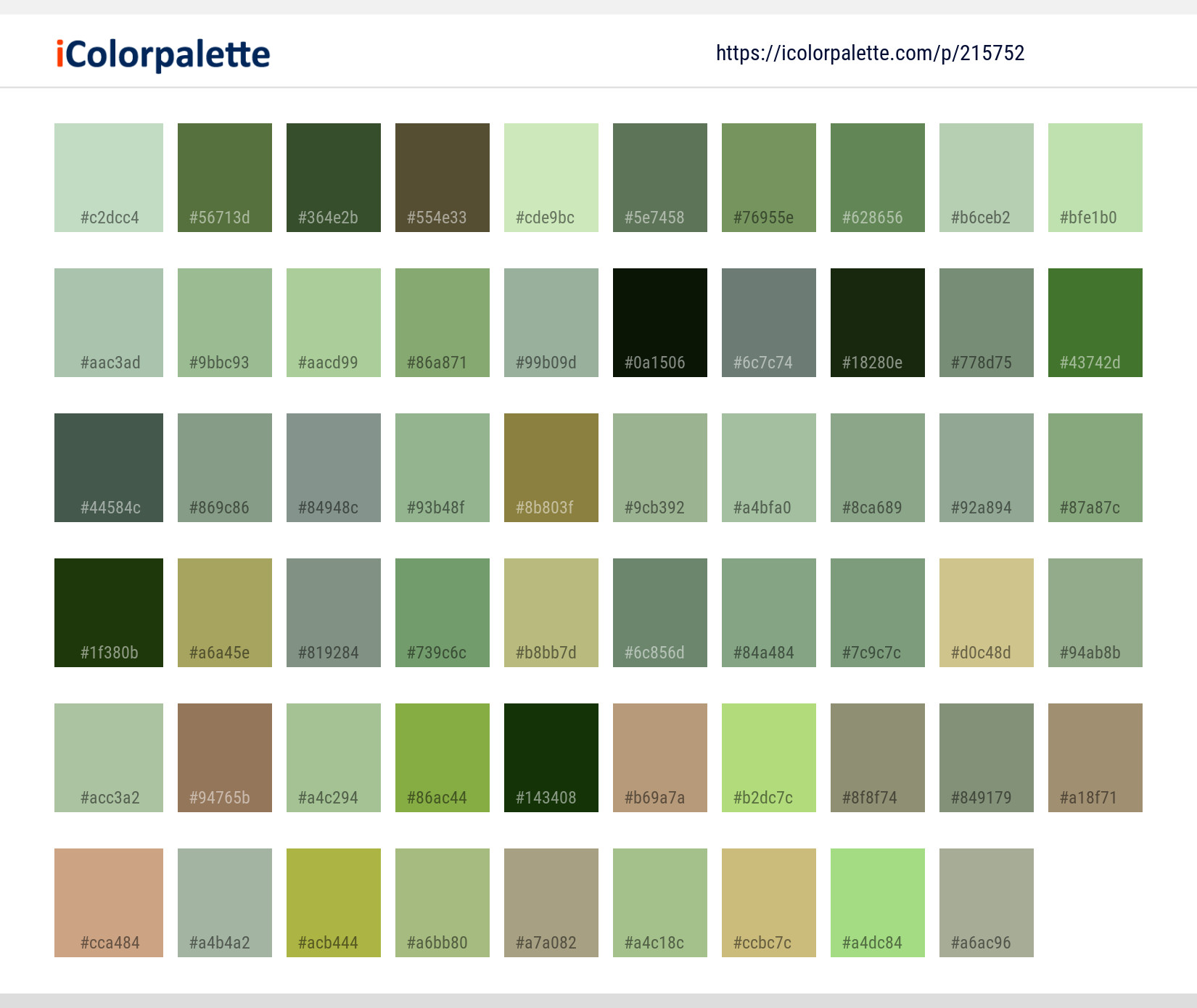The image size is (1197, 1008).
Task: Choose the #628656 swatch
Action: pyautogui.click(x=878, y=178)
